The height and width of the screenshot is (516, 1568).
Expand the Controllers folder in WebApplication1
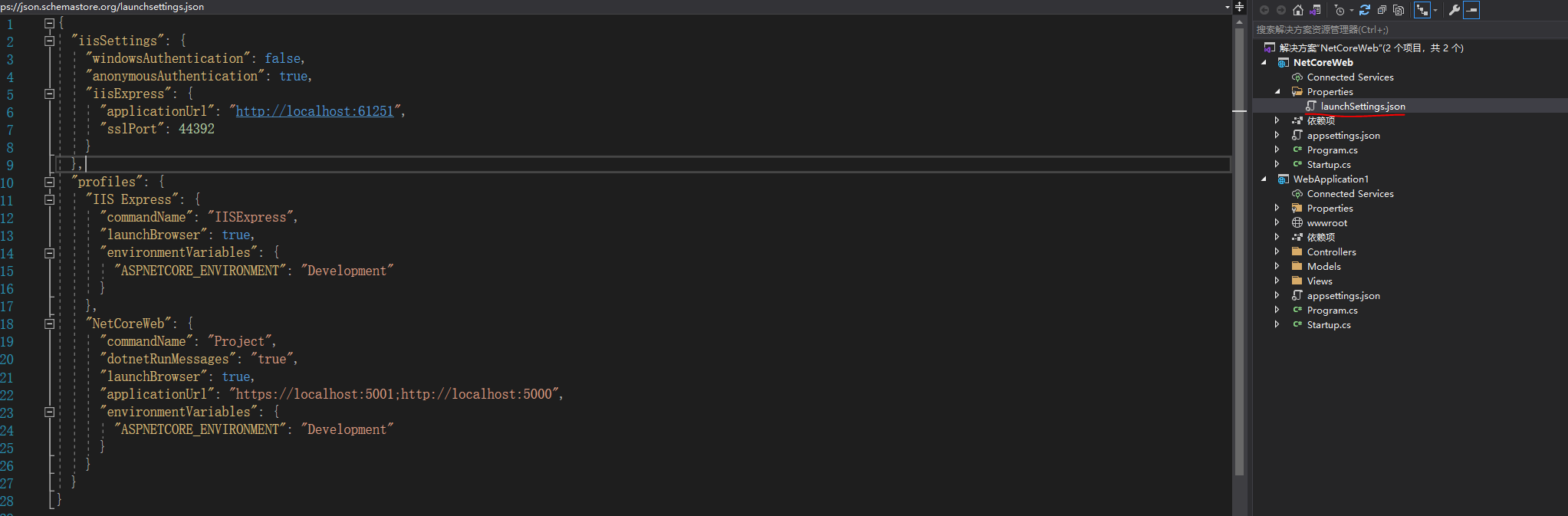coord(1277,251)
